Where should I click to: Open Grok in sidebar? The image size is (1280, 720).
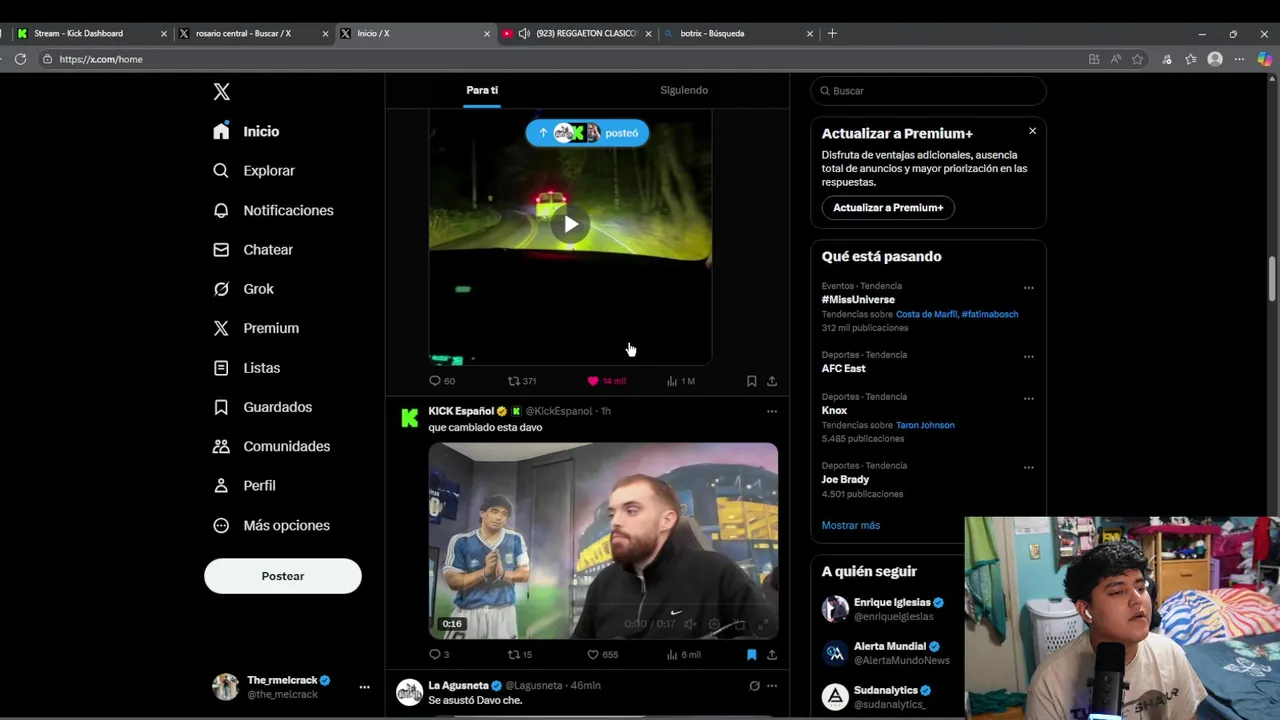pyautogui.click(x=243, y=289)
